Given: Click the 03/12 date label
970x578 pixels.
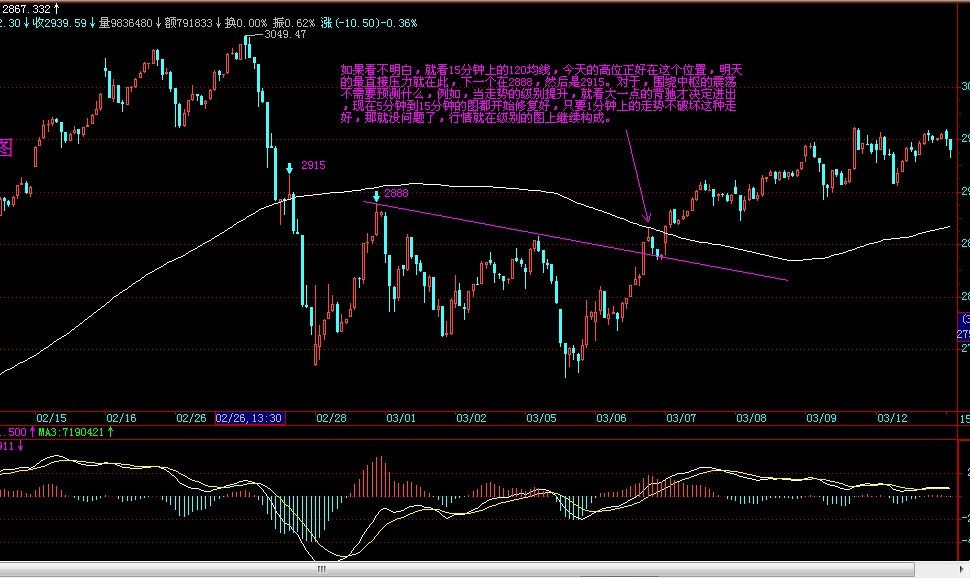Looking at the screenshot, I should (891, 416).
